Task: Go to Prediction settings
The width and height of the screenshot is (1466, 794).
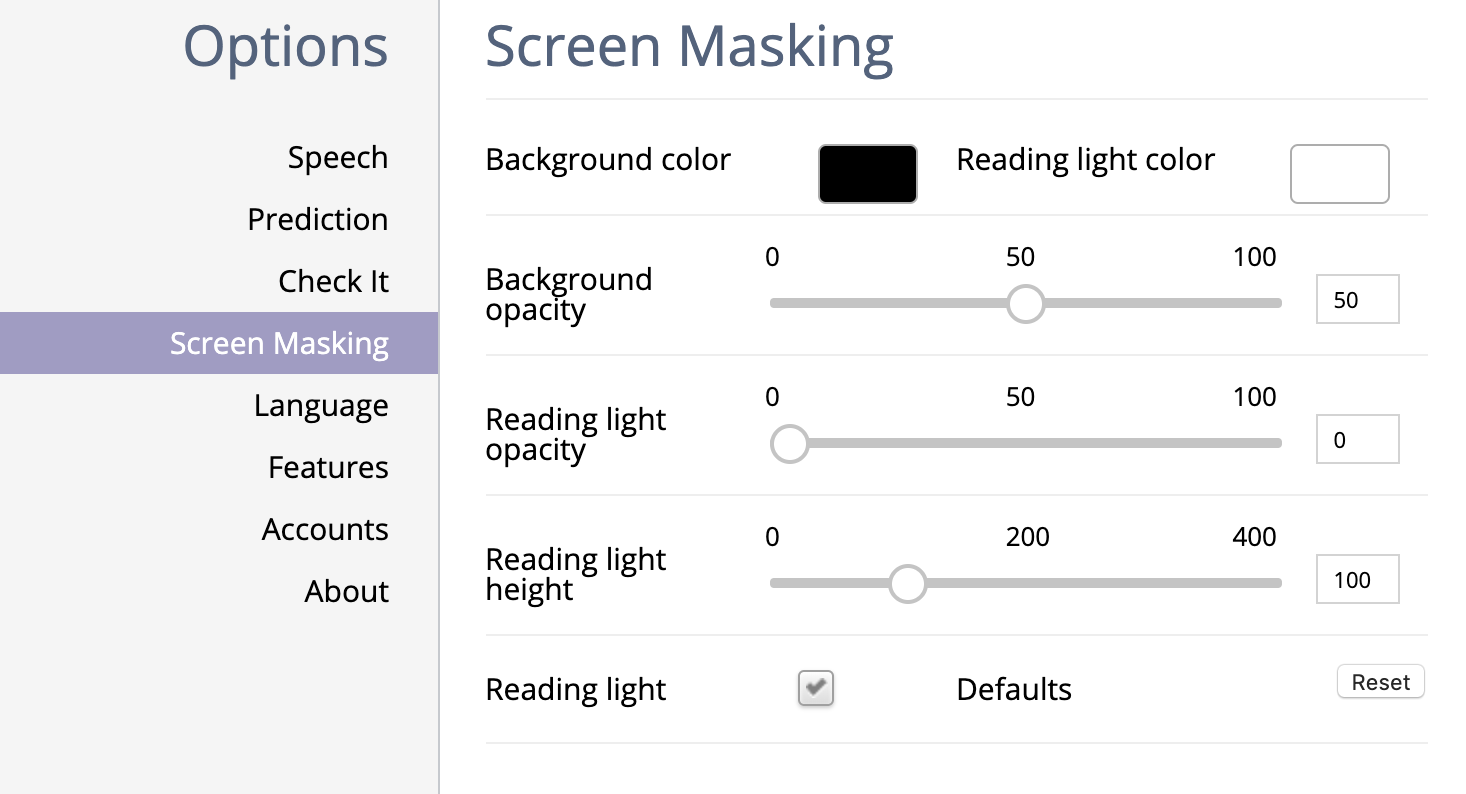Action: 317,220
